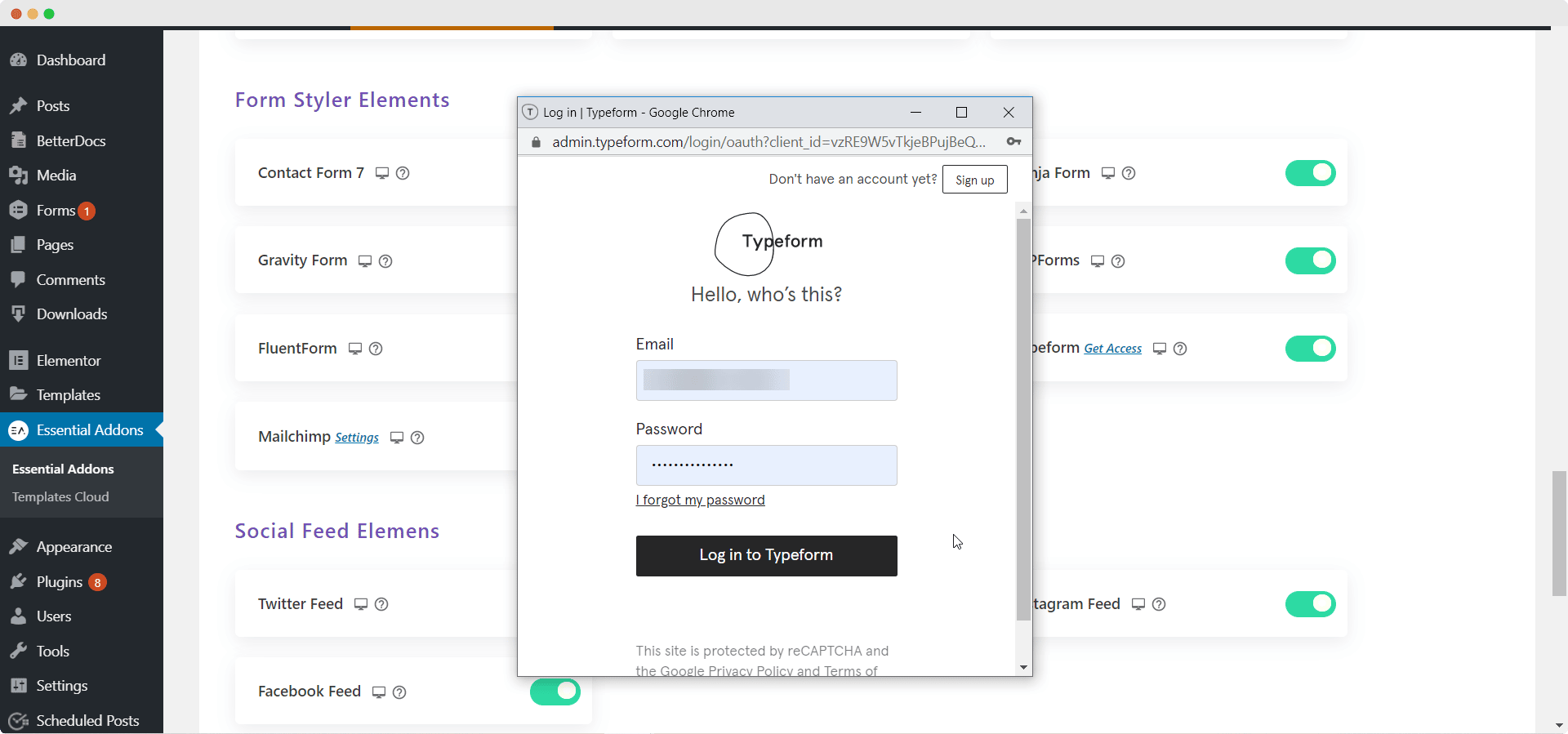The height and width of the screenshot is (734, 1568).
Task: Click I forgot my password link
Action: point(701,500)
